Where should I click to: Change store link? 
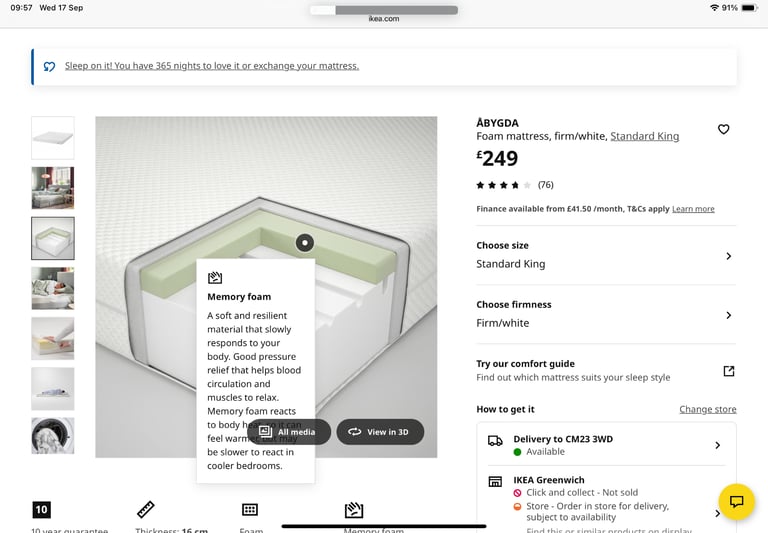(708, 409)
